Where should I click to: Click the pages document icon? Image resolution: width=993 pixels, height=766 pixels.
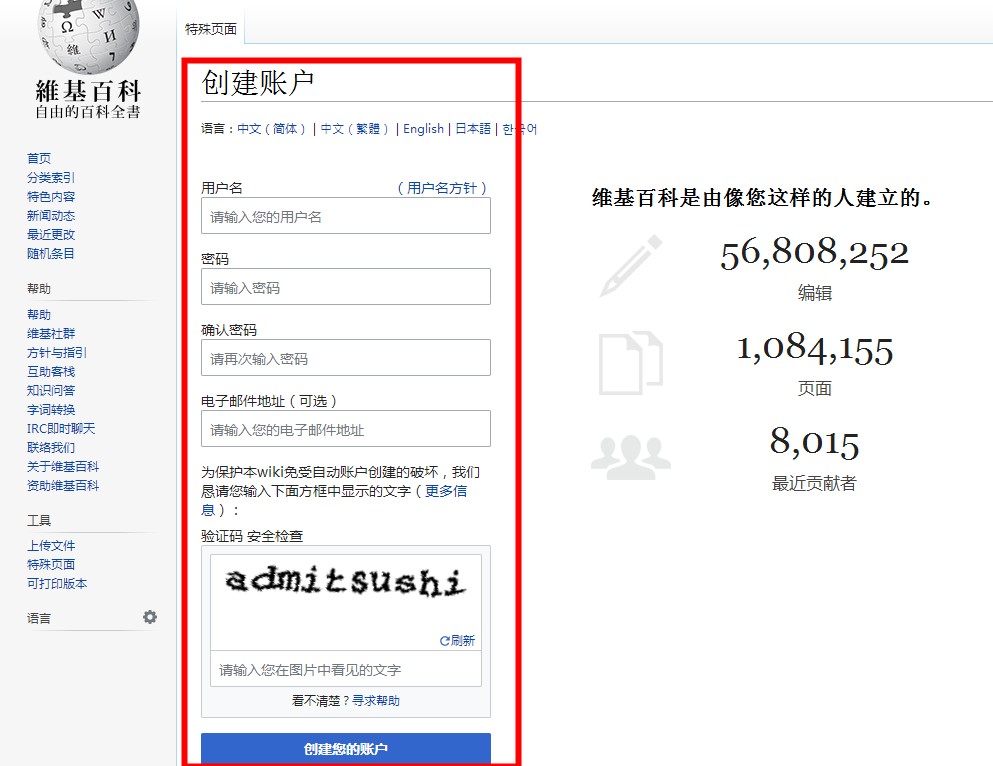631,362
